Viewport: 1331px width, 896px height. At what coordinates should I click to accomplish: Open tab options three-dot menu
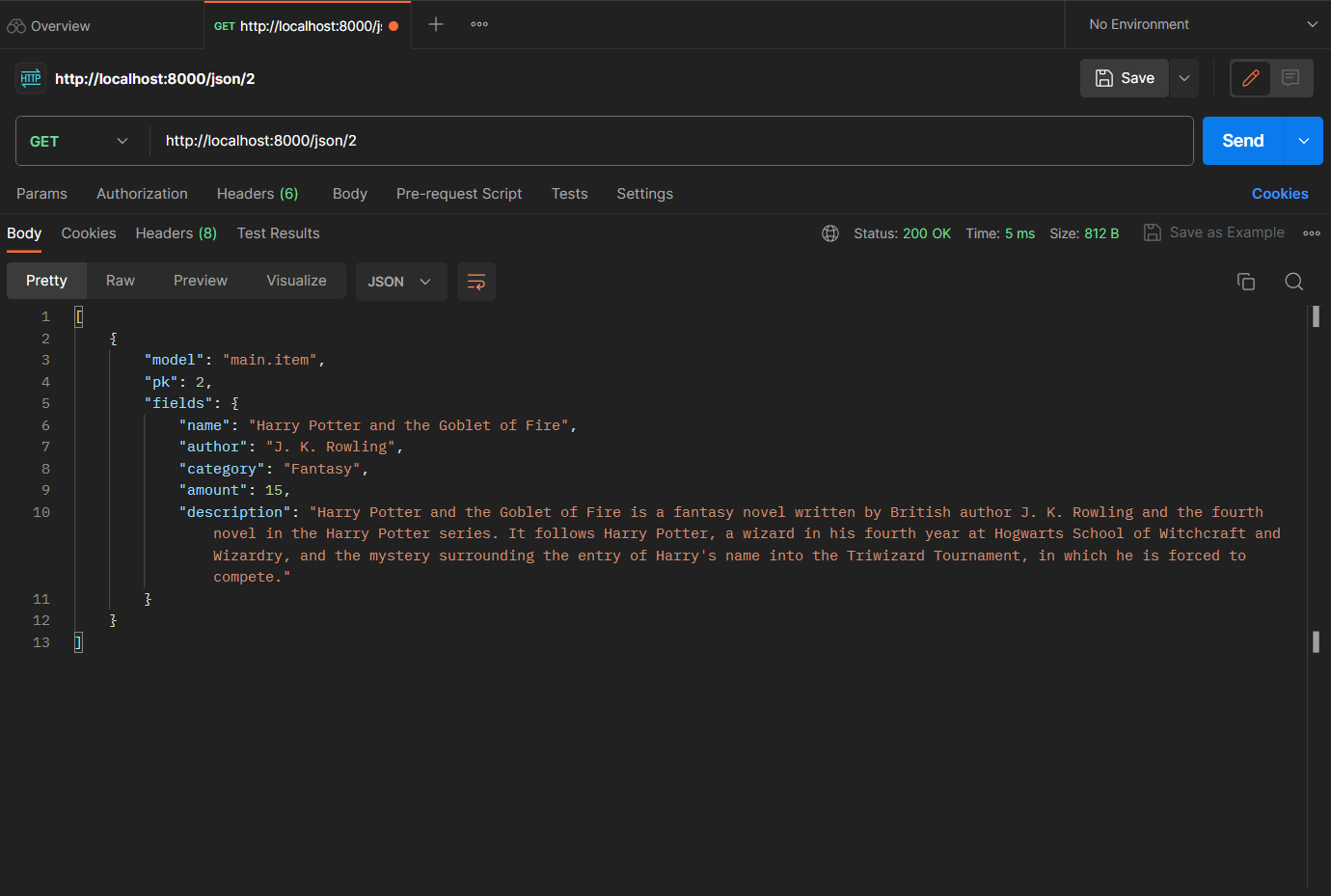pyautogui.click(x=479, y=24)
